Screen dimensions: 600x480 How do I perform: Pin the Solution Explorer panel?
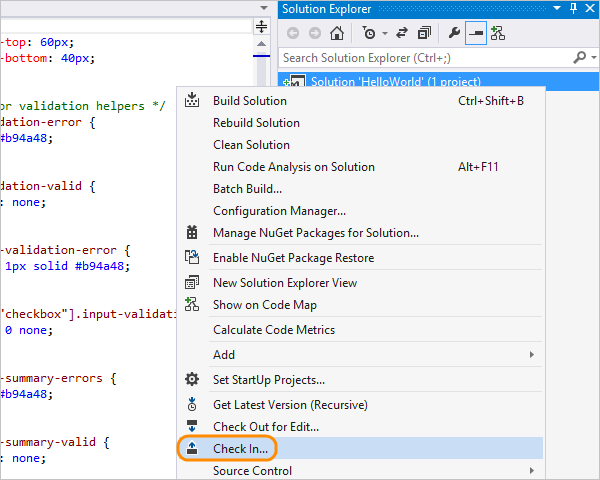tap(573, 9)
